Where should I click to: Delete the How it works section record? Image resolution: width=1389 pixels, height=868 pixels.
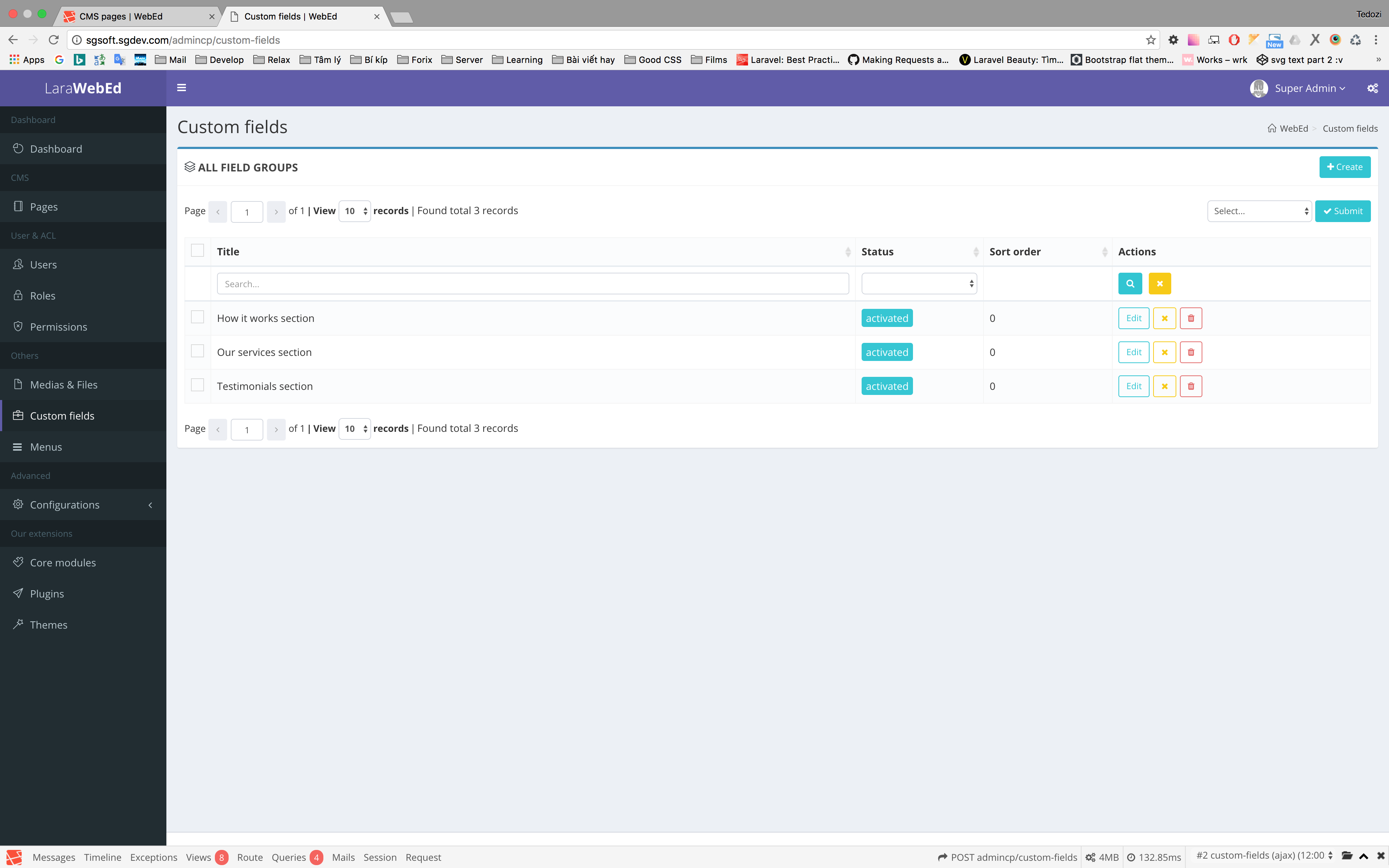point(1190,318)
